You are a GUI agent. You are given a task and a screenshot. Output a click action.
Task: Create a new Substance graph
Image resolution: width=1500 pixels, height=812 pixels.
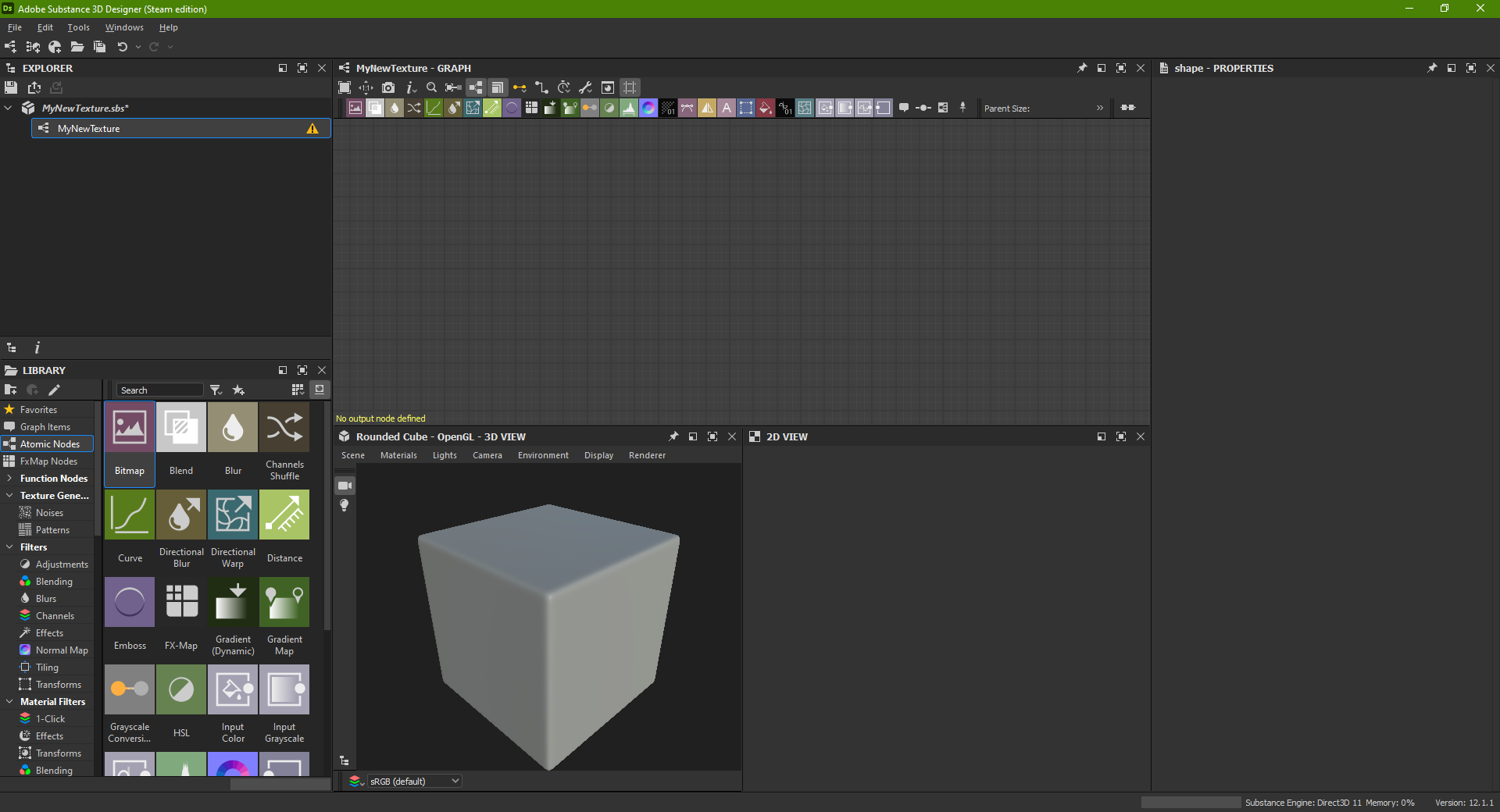(x=10, y=47)
